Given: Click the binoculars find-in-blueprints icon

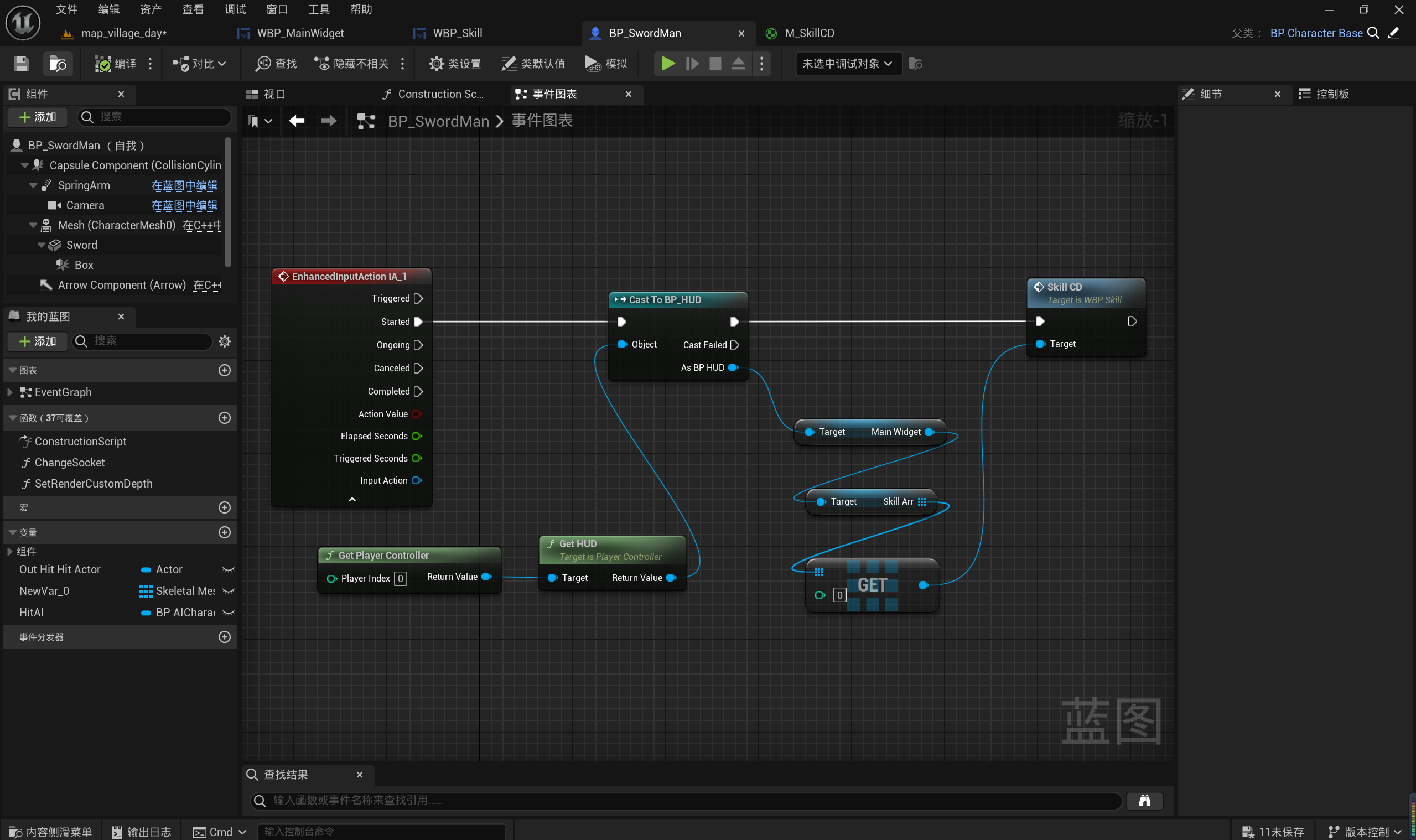Looking at the screenshot, I should pyautogui.click(x=1144, y=800).
